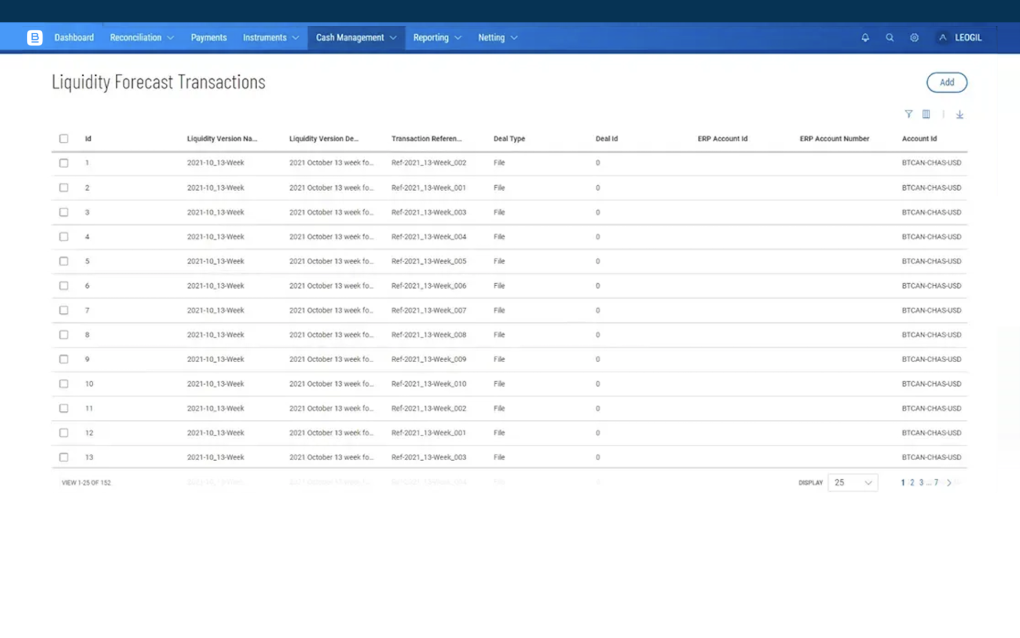Open settings gear in top bar
1020x638 pixels.
point(914,38)
